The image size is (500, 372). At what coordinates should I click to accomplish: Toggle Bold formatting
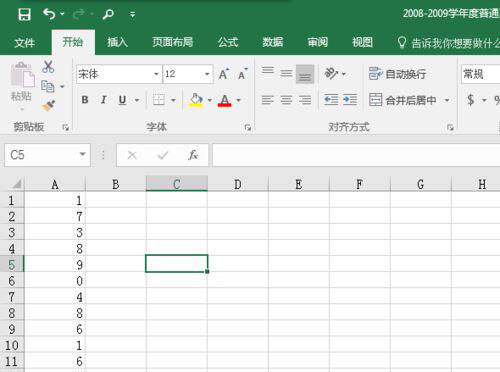point(85,100)
